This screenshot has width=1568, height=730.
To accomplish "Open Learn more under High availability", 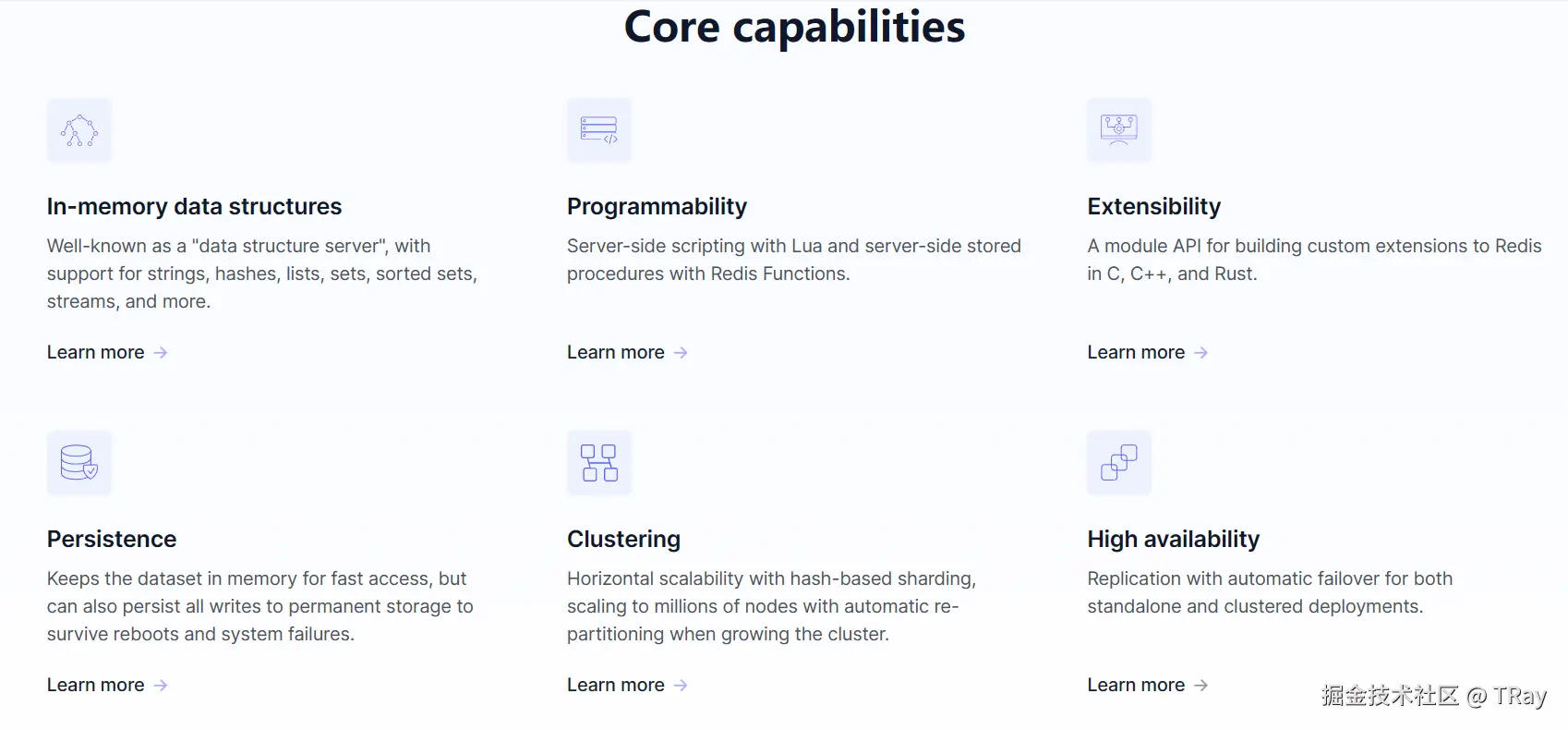I will pos(1136,686).
